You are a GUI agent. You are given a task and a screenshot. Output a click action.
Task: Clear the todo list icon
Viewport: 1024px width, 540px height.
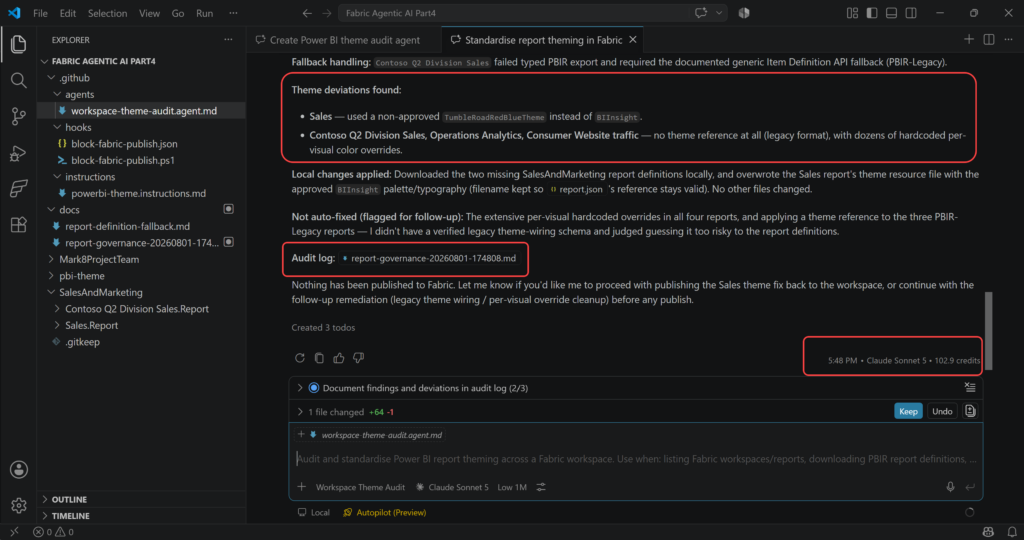tap(970, 388)
